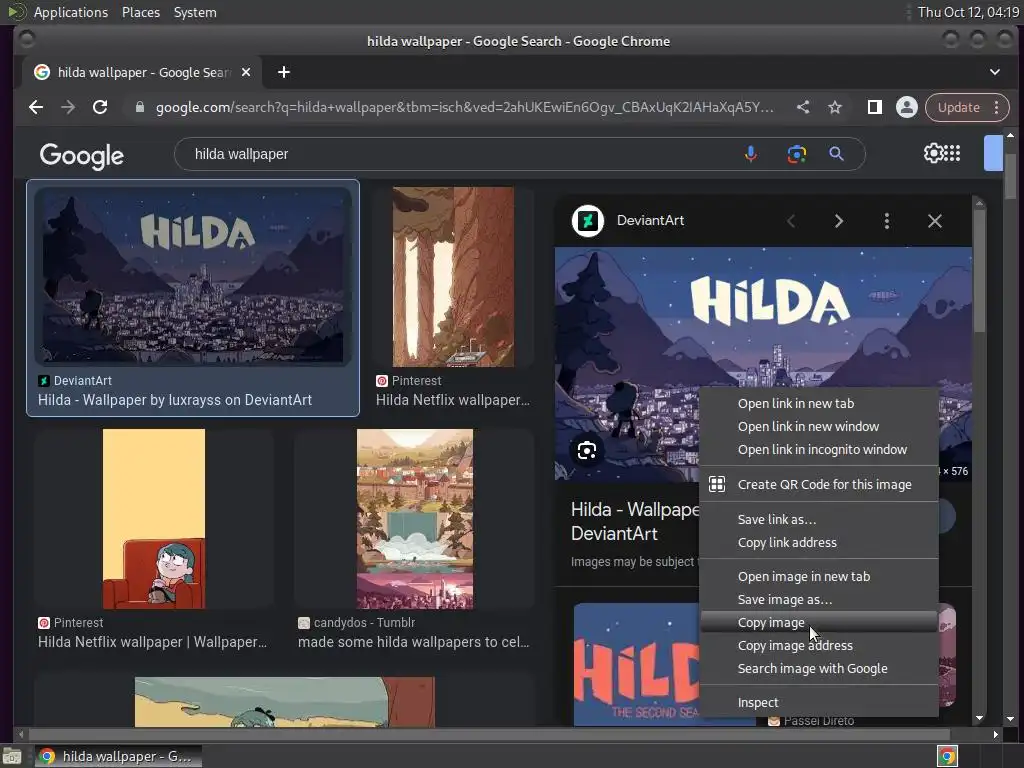Open the Google apps grid
This screenshot has width=1024, height=768.
[x=953, y=153]
